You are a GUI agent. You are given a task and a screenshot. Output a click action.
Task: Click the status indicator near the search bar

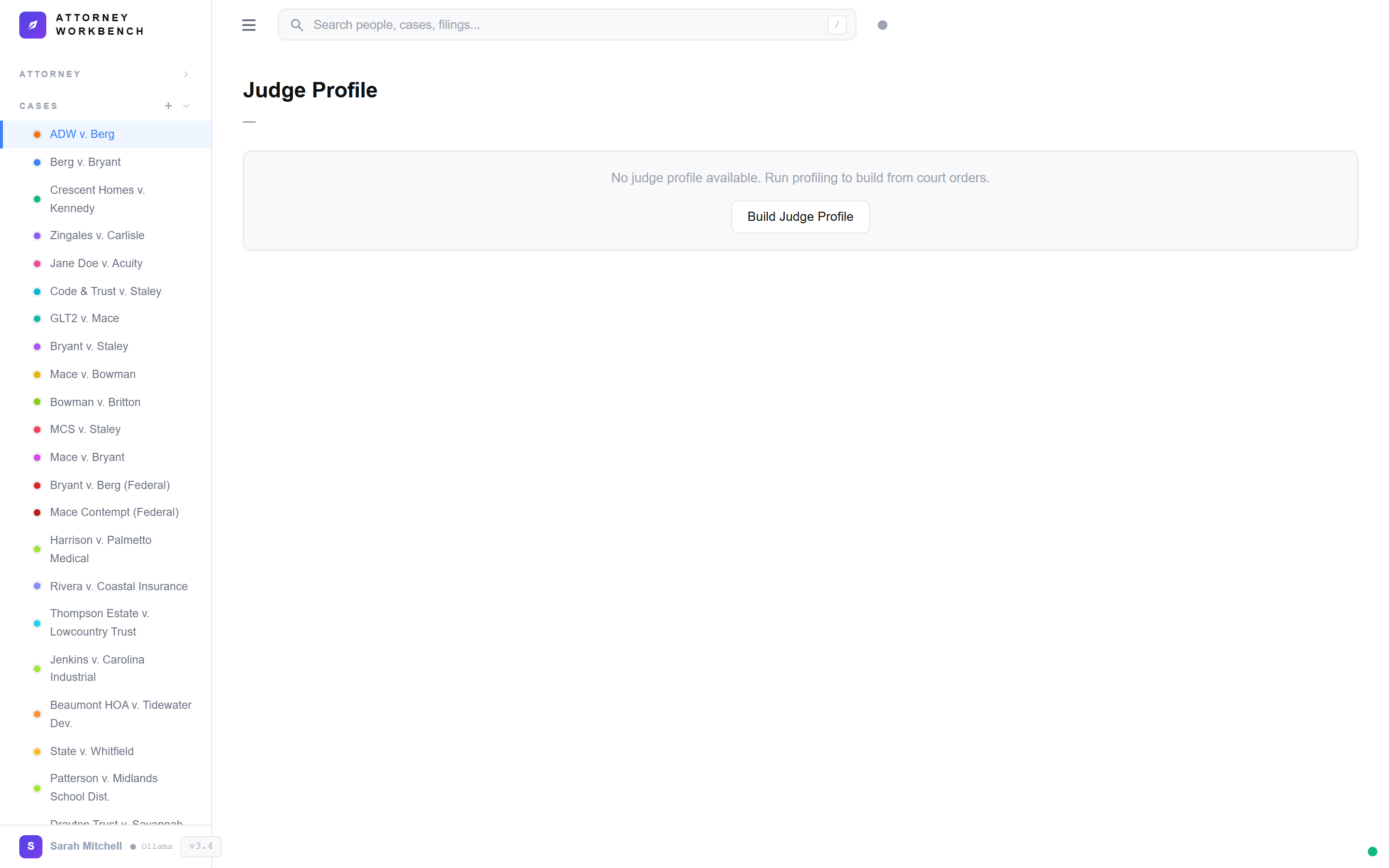click(x=882, y=25)
